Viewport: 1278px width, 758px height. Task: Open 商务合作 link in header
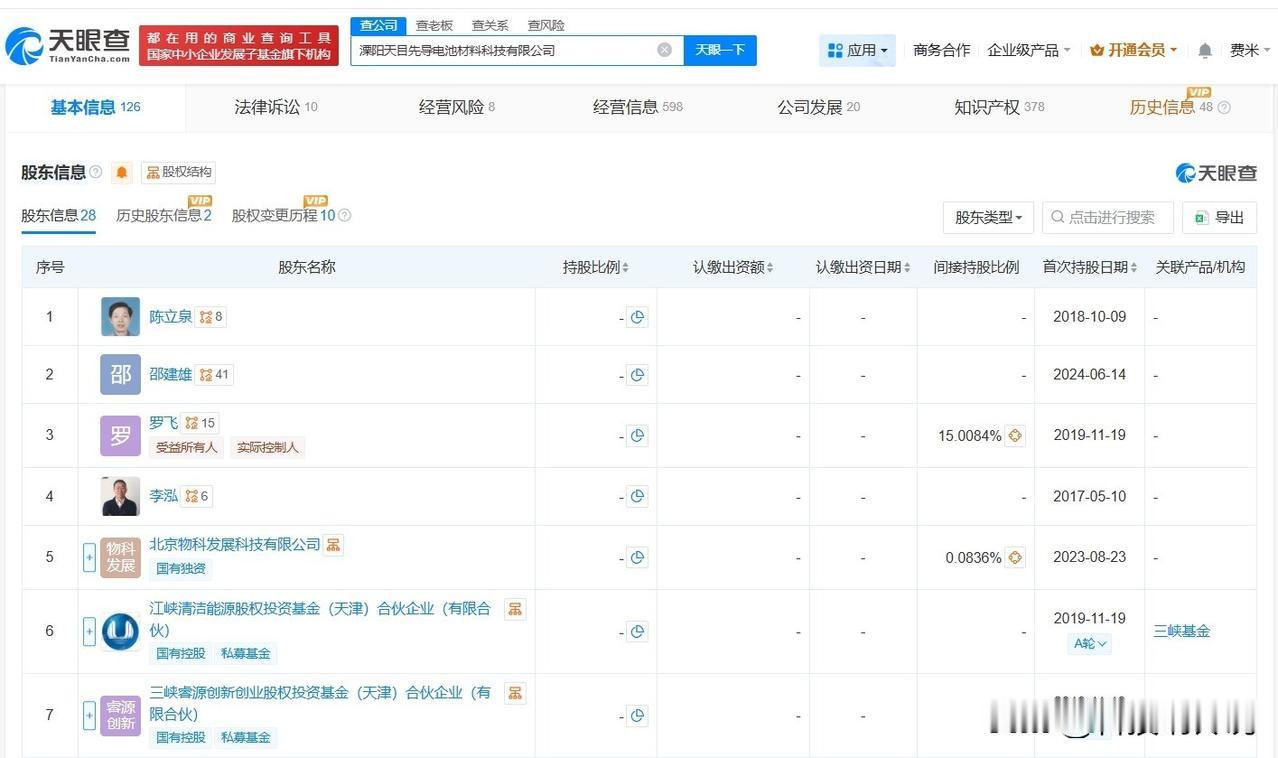[x=941, y=50]
